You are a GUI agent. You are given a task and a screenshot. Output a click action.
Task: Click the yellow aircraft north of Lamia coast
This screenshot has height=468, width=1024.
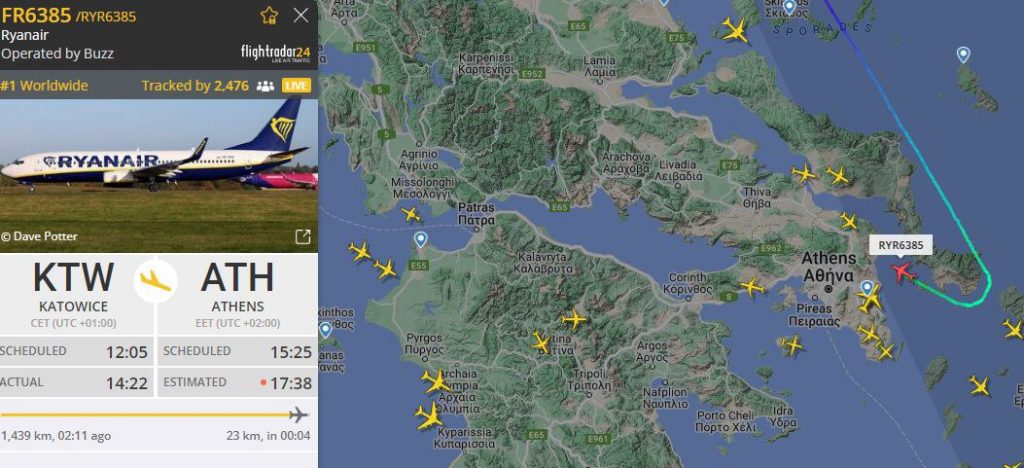(x=735, y=30)
